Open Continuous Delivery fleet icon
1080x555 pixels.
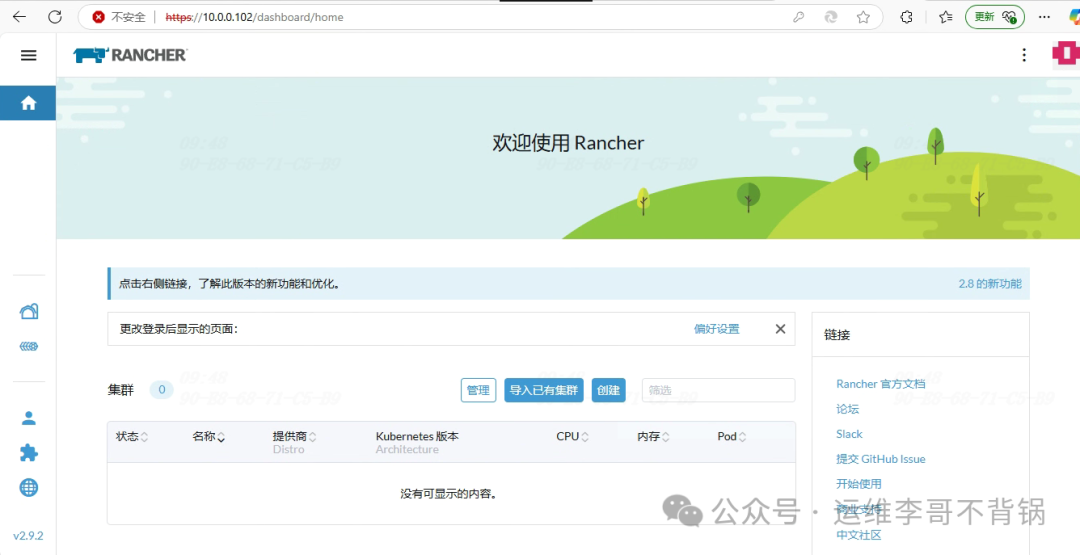coord(28,346)
